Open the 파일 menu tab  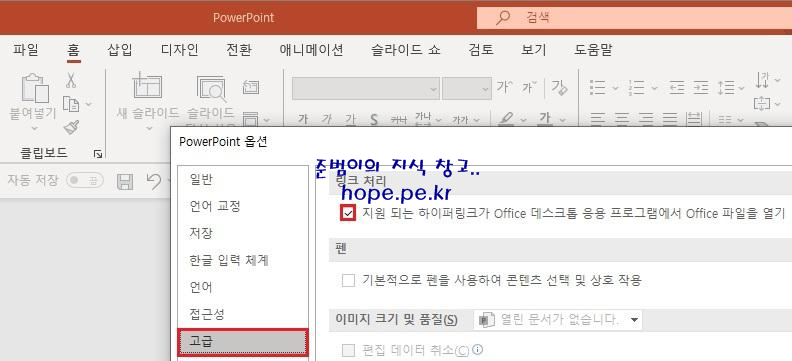pos(26,49)
